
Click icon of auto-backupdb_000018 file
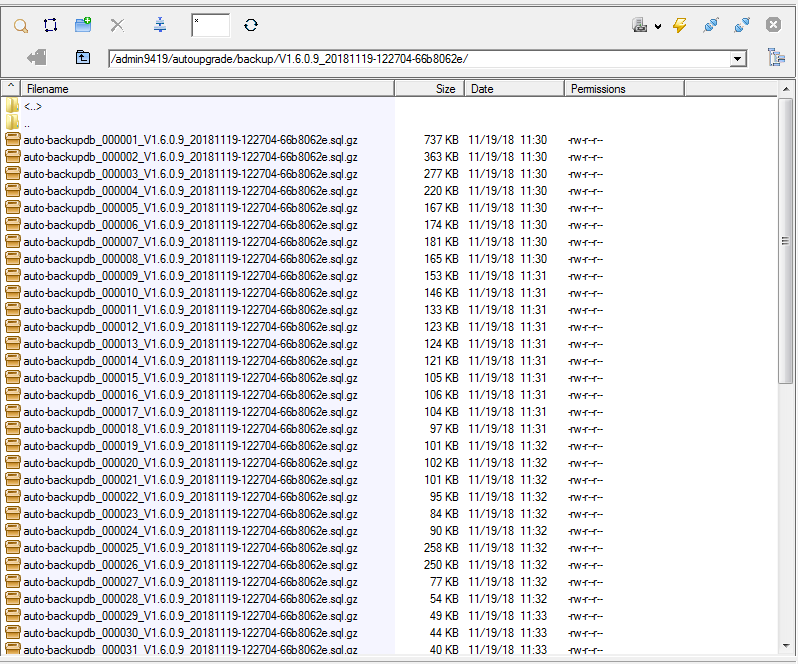13,429
